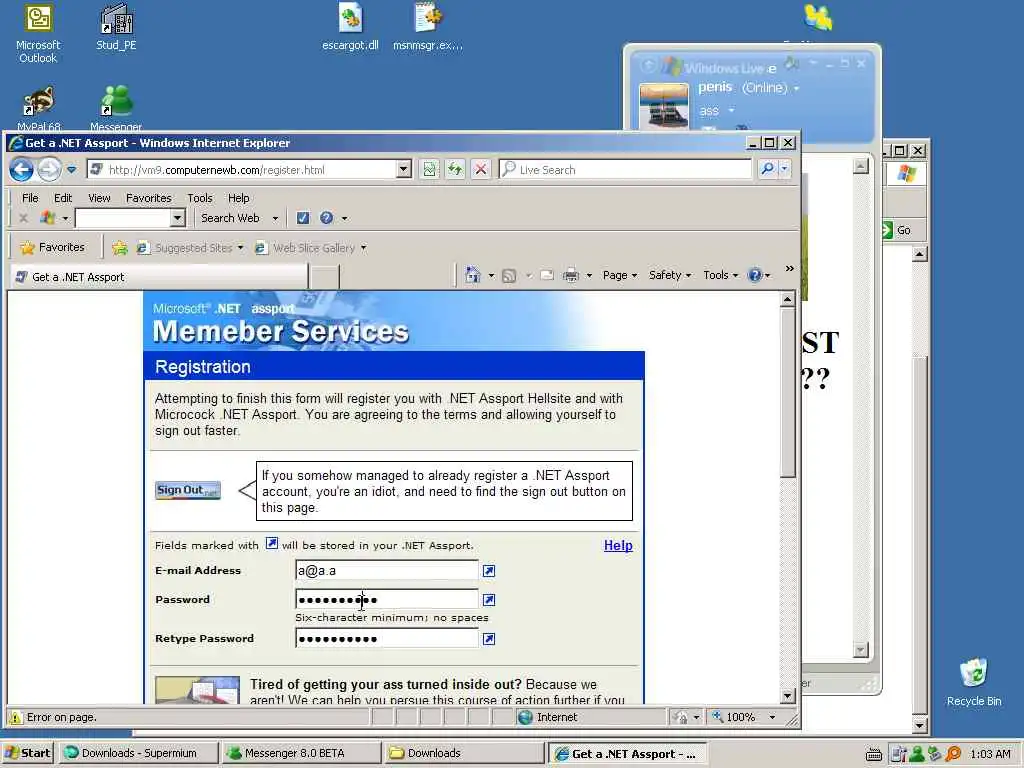Open the Edit menu
This screenshot has width=1024, height=768.
coord(63,198)
